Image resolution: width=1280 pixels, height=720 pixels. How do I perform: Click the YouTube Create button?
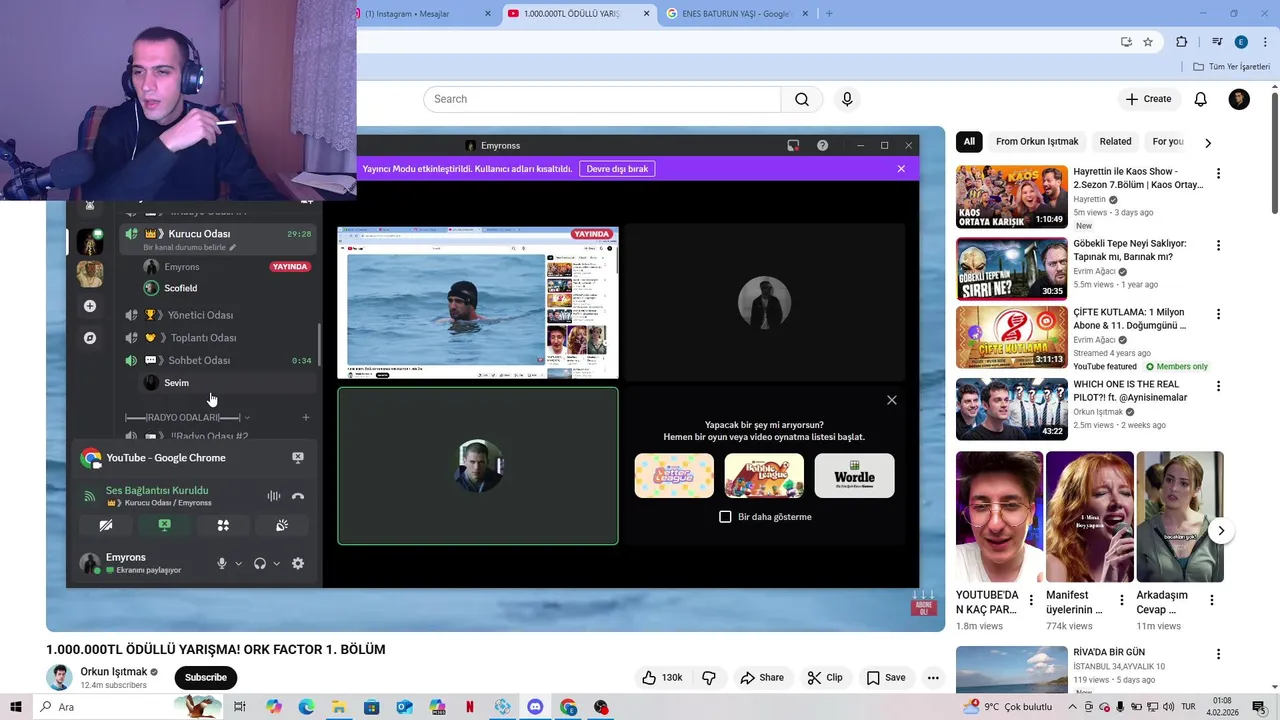1148,99
